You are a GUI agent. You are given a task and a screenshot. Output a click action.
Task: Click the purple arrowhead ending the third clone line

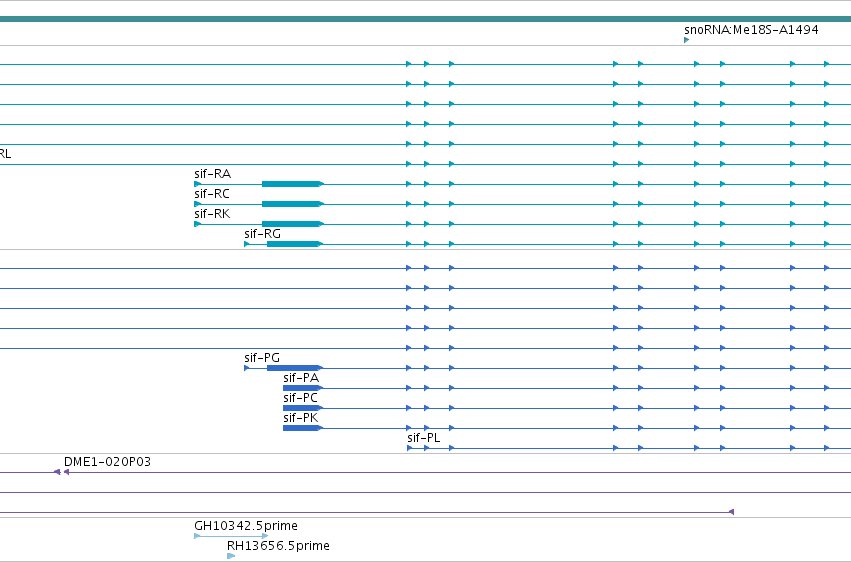click(731, 512)
